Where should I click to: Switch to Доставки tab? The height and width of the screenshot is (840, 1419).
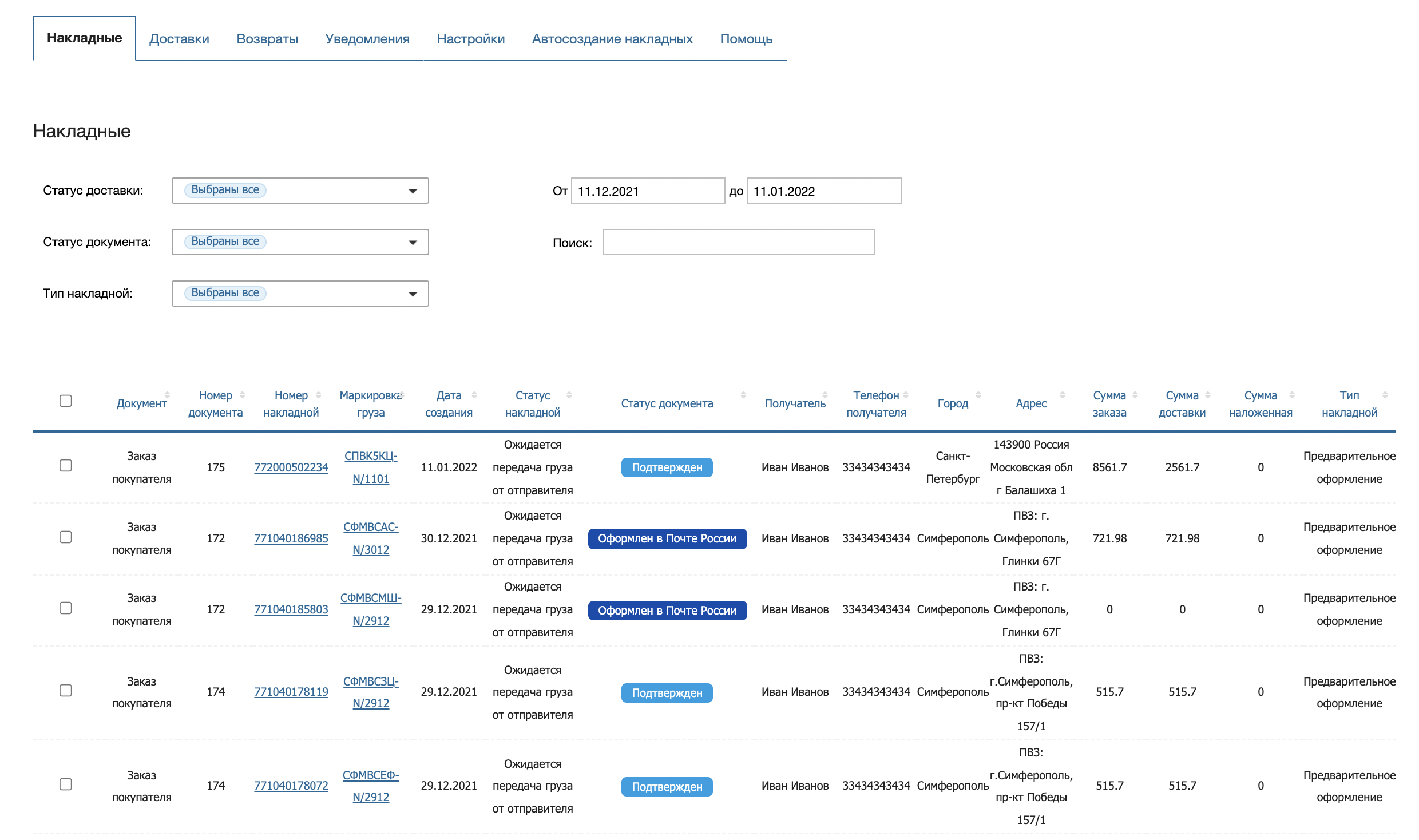(x=179, y=39)
